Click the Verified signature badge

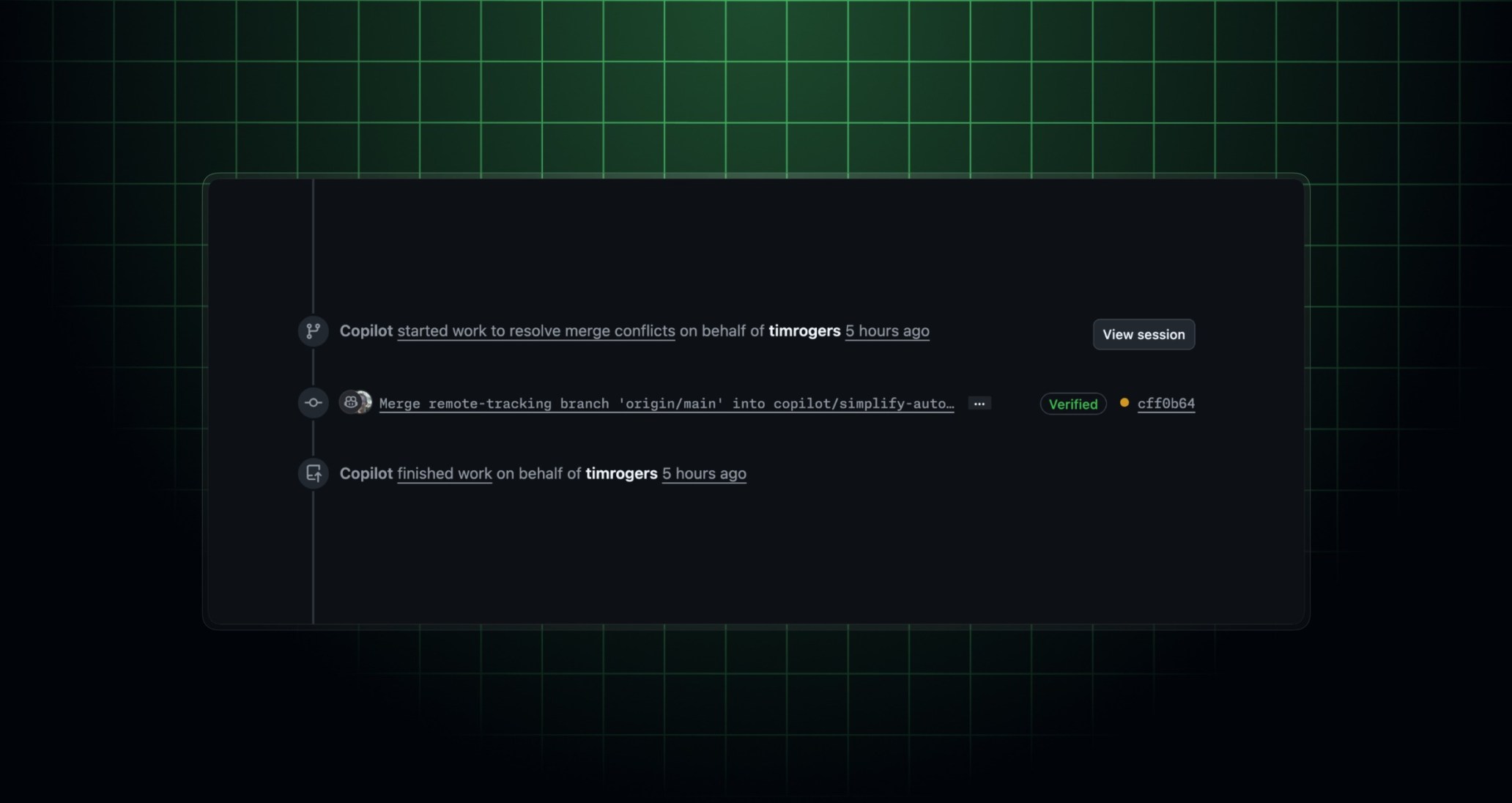1073,404
